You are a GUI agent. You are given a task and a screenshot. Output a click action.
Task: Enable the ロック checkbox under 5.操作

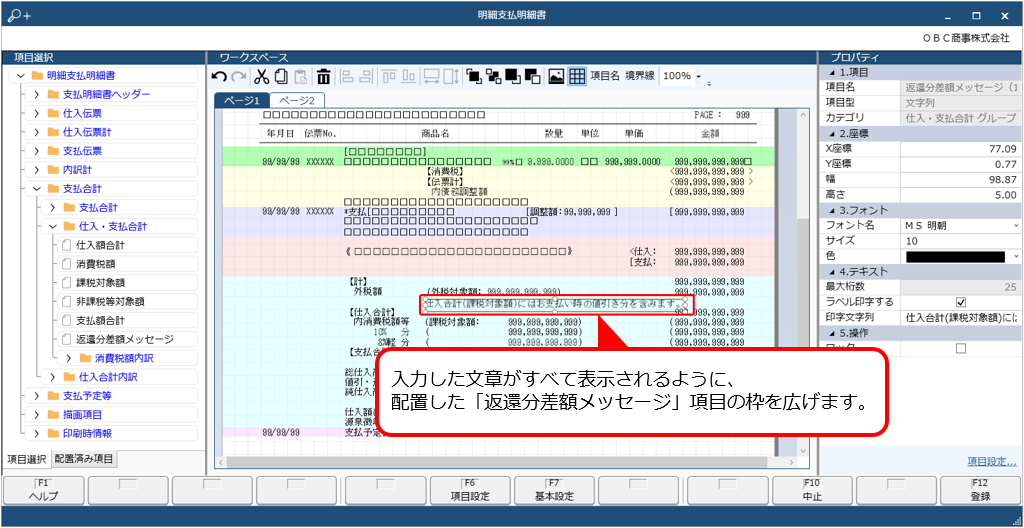click(x=960, y=348)
